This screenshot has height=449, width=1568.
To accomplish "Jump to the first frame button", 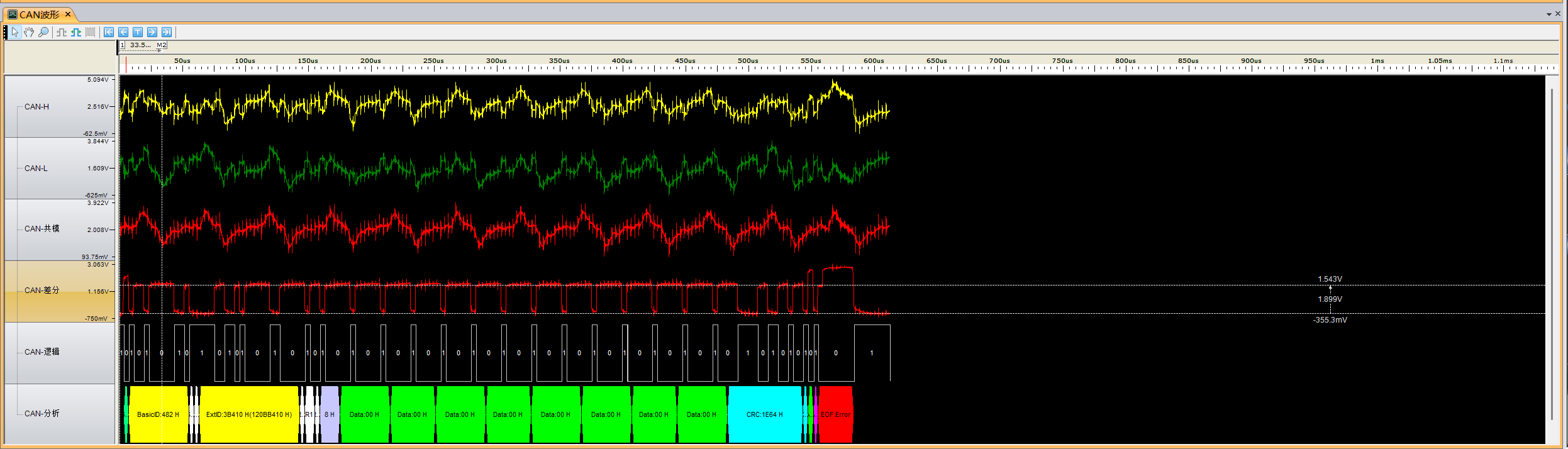I will tap(109, 32).
